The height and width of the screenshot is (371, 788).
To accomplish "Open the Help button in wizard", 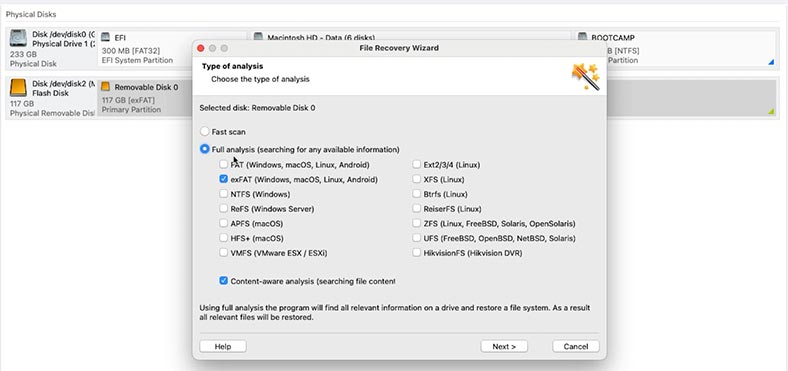I will 223,346.
